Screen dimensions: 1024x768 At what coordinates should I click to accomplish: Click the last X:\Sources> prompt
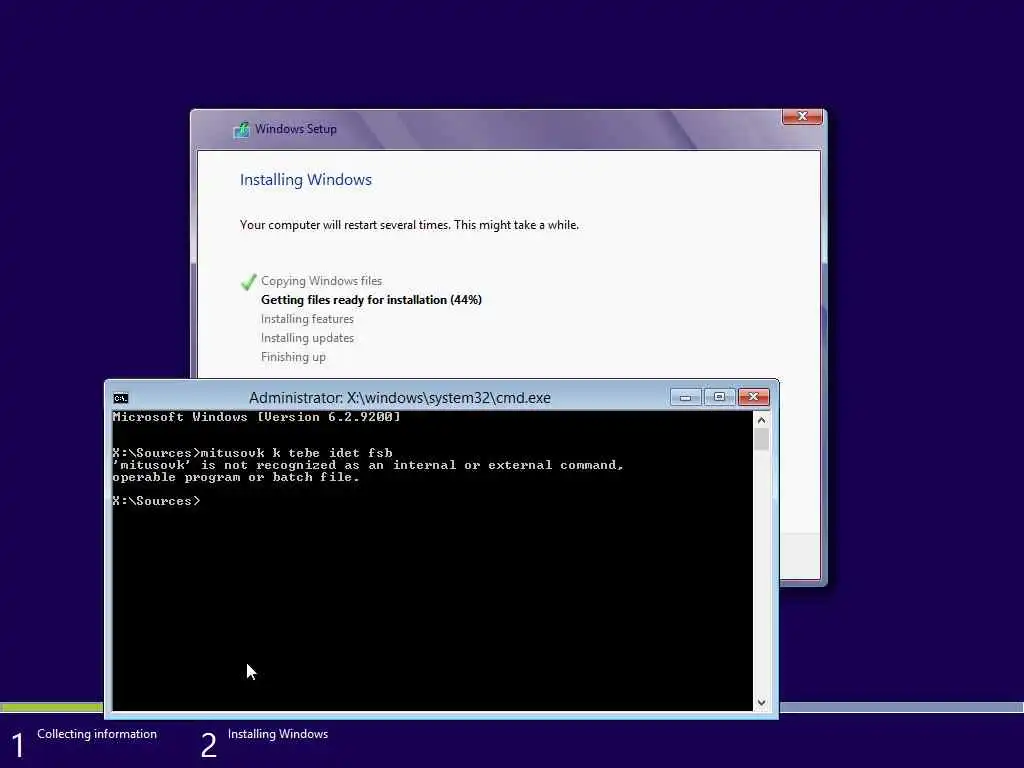[156, 501]
